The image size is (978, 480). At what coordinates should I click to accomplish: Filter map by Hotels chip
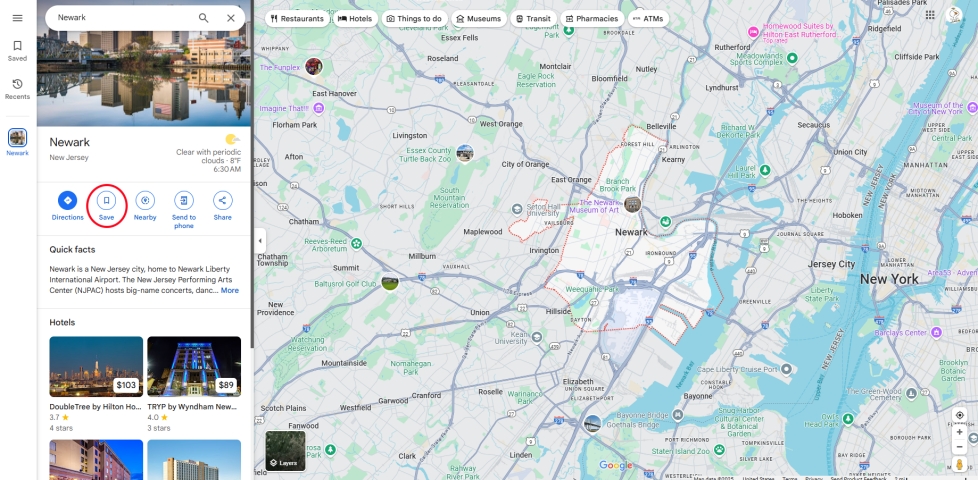coord(355,19)
